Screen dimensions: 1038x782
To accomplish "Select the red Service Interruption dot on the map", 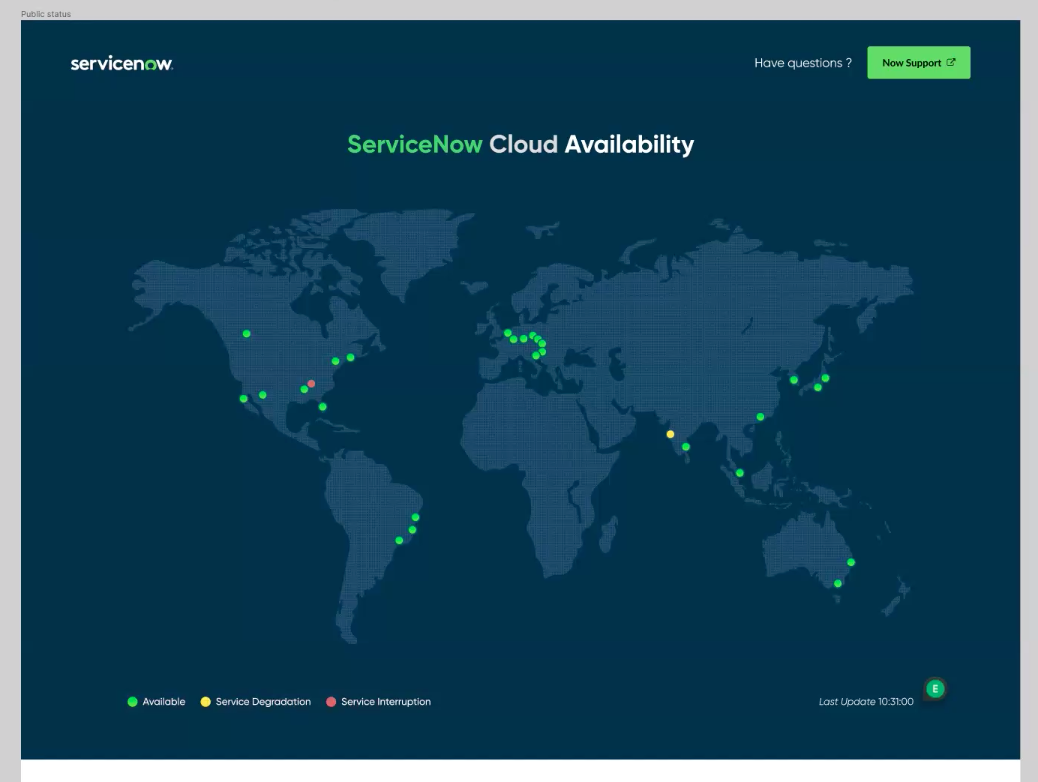I will (311, 383).
